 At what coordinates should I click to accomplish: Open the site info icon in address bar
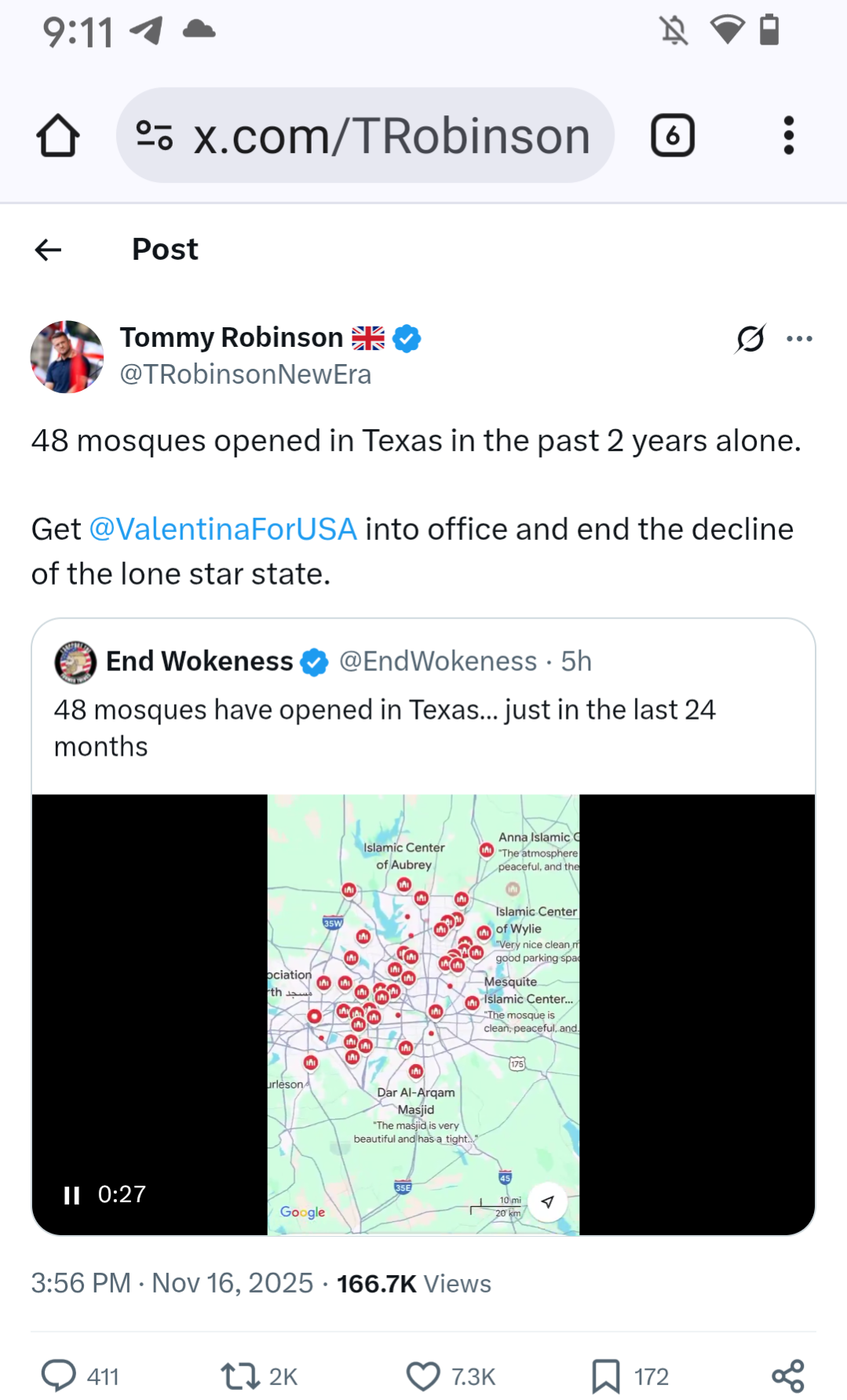[x=155, y=136]
